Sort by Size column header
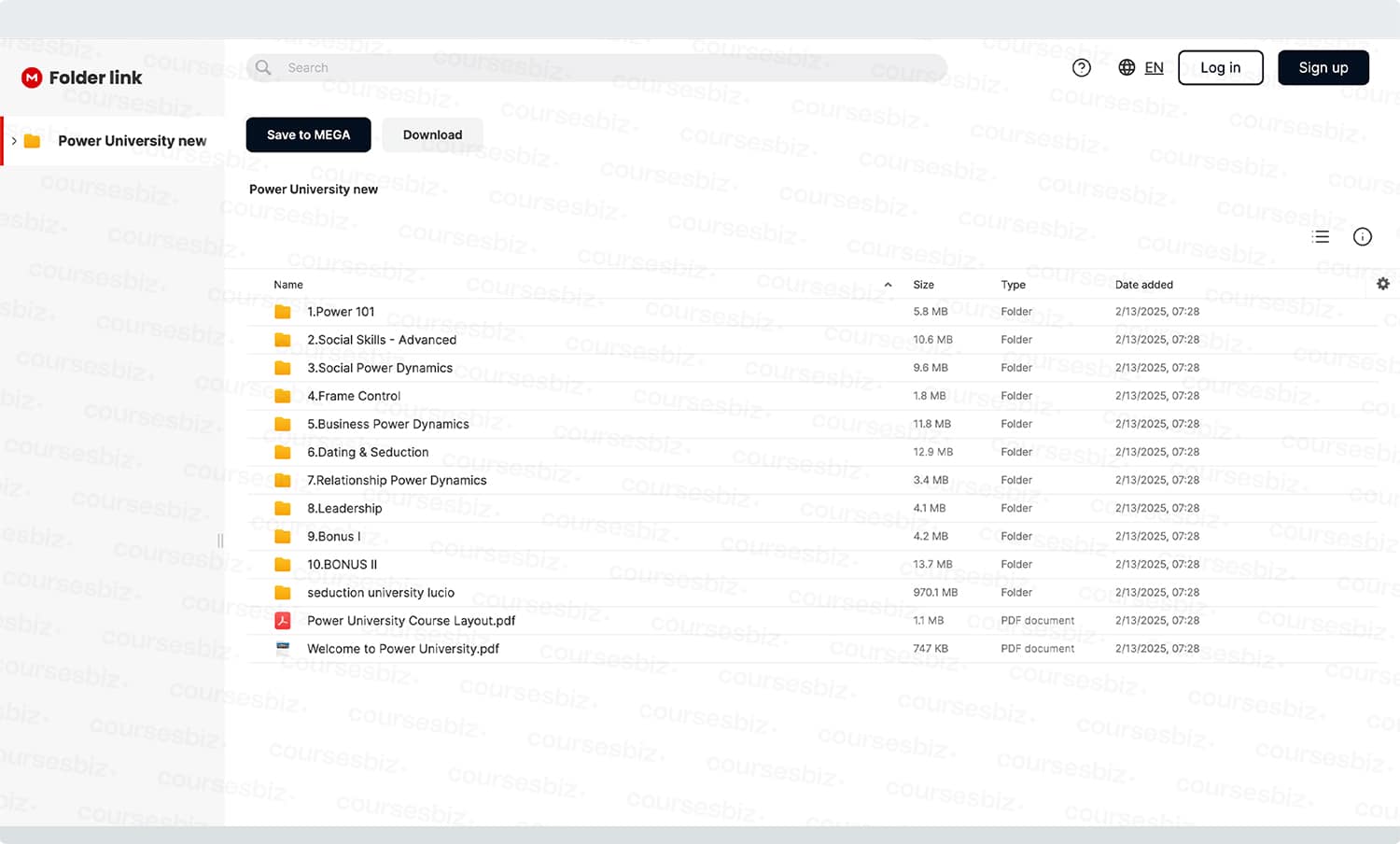The width and height of the screenshot is (1400, 844). click(924, 285)
